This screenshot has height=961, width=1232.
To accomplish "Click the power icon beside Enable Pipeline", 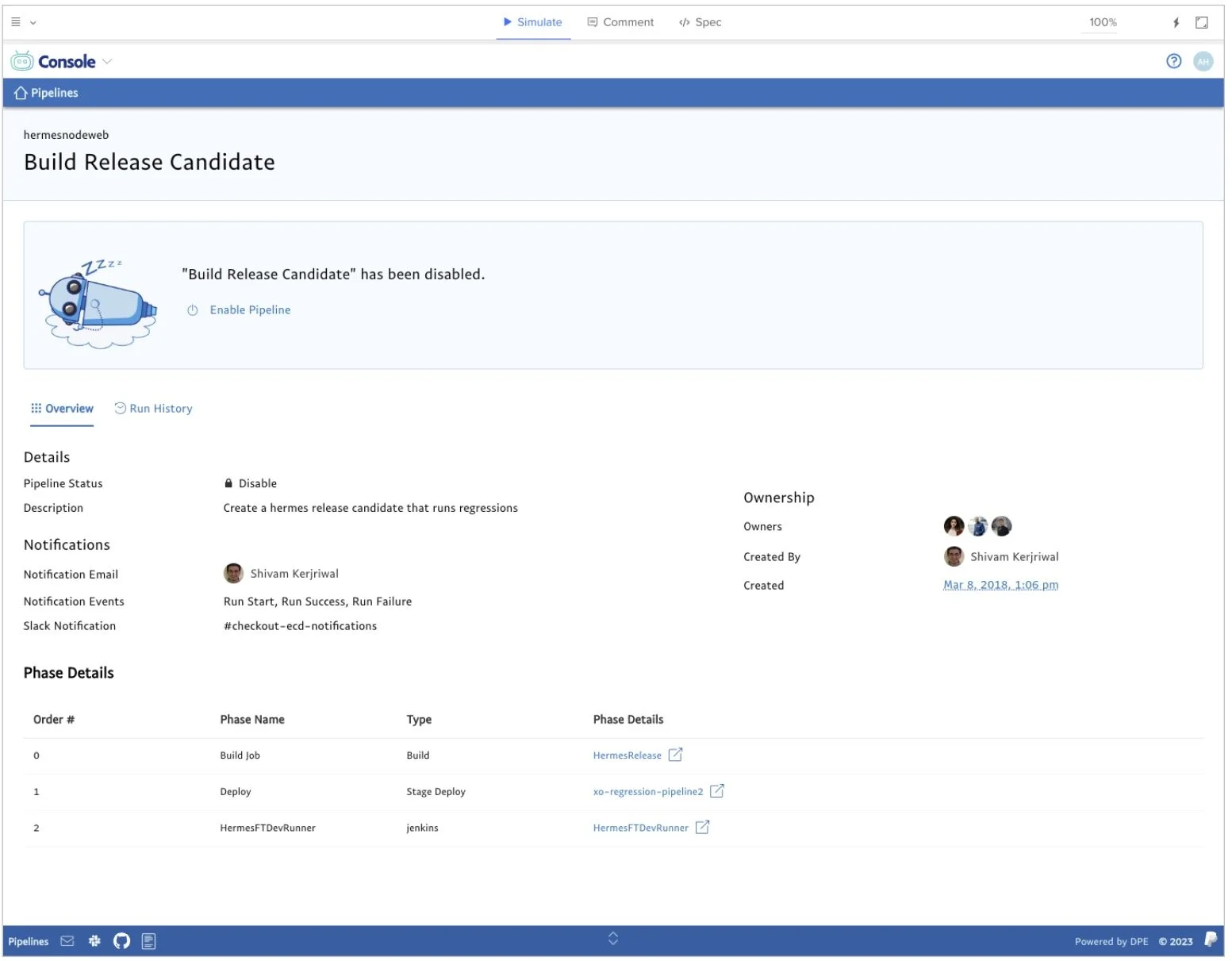I will pyautogui.click(x=193, y=310).
